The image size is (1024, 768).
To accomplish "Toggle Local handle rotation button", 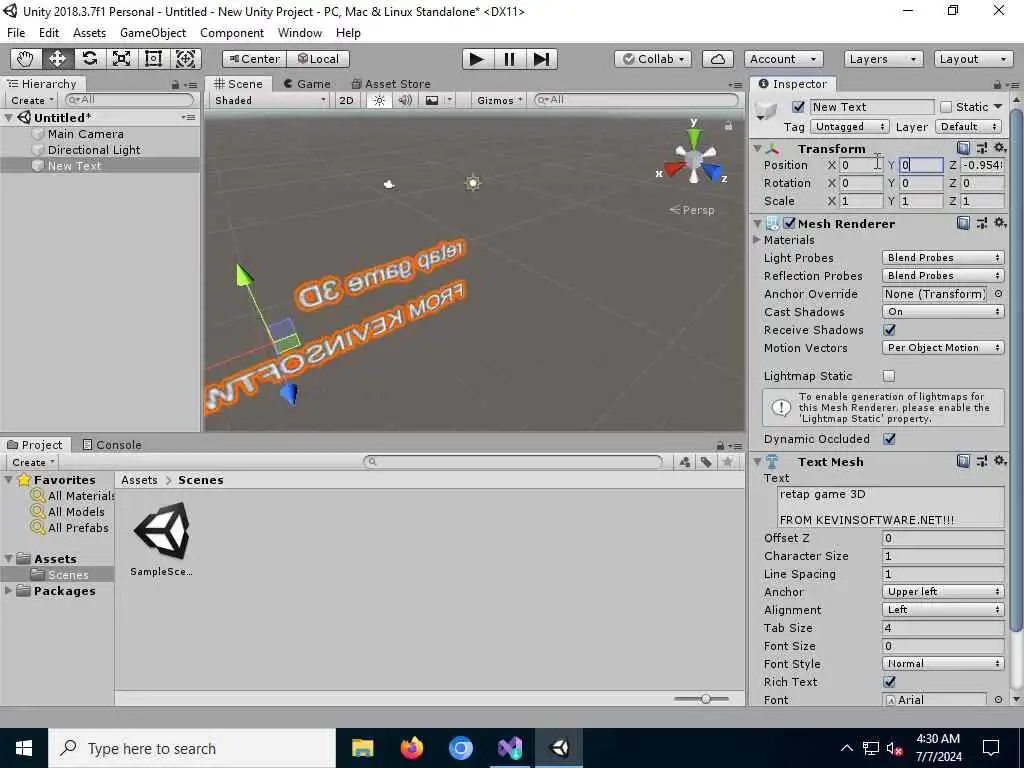I will tap(318, 59).
